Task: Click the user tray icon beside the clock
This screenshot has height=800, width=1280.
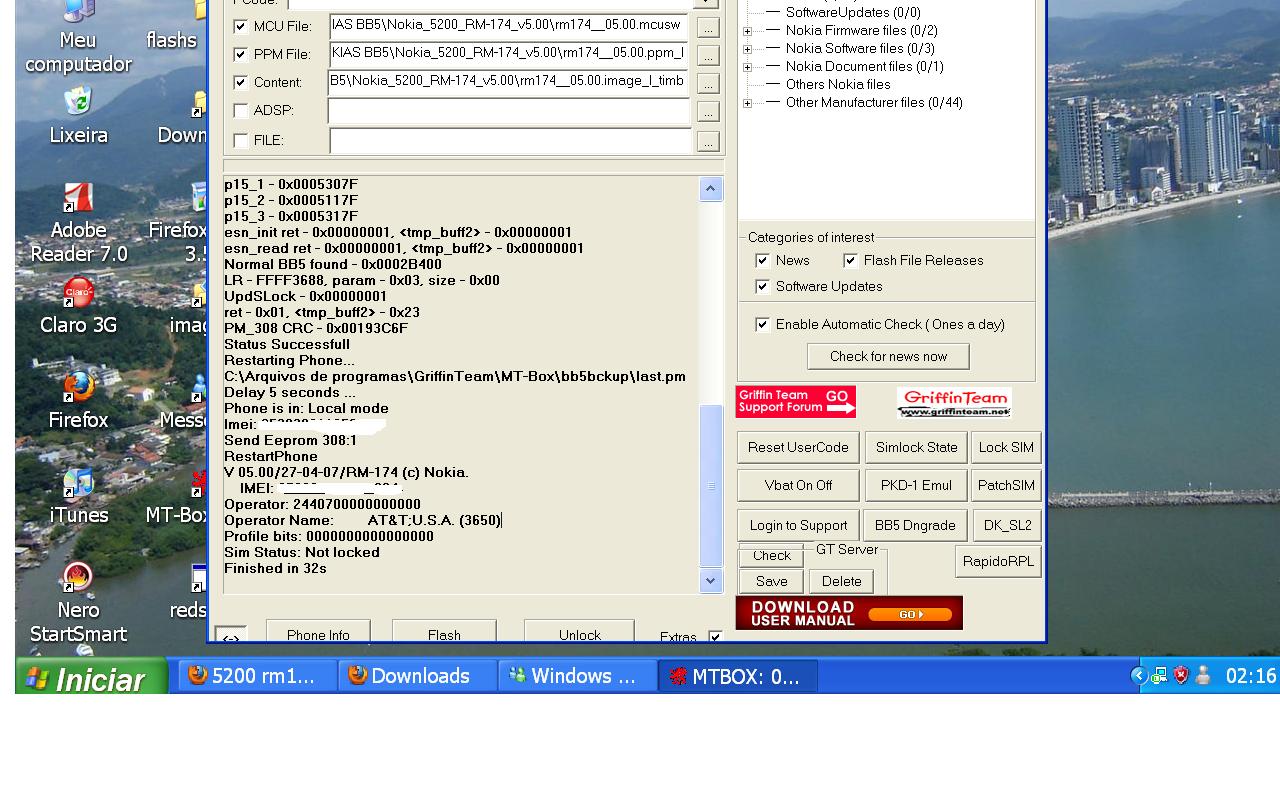Action: [1203, 676]
